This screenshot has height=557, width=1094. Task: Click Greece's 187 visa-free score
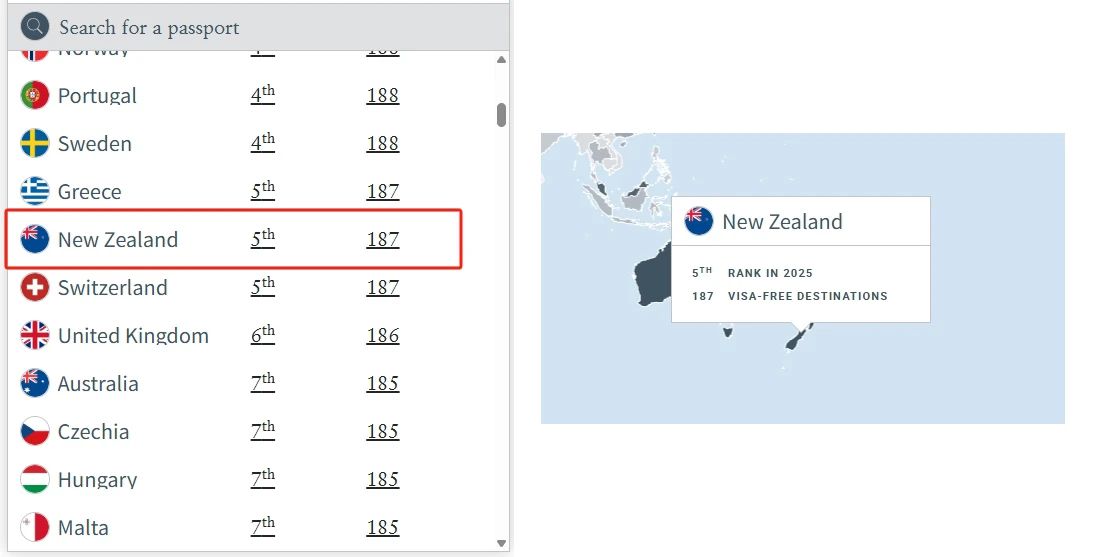383,191
